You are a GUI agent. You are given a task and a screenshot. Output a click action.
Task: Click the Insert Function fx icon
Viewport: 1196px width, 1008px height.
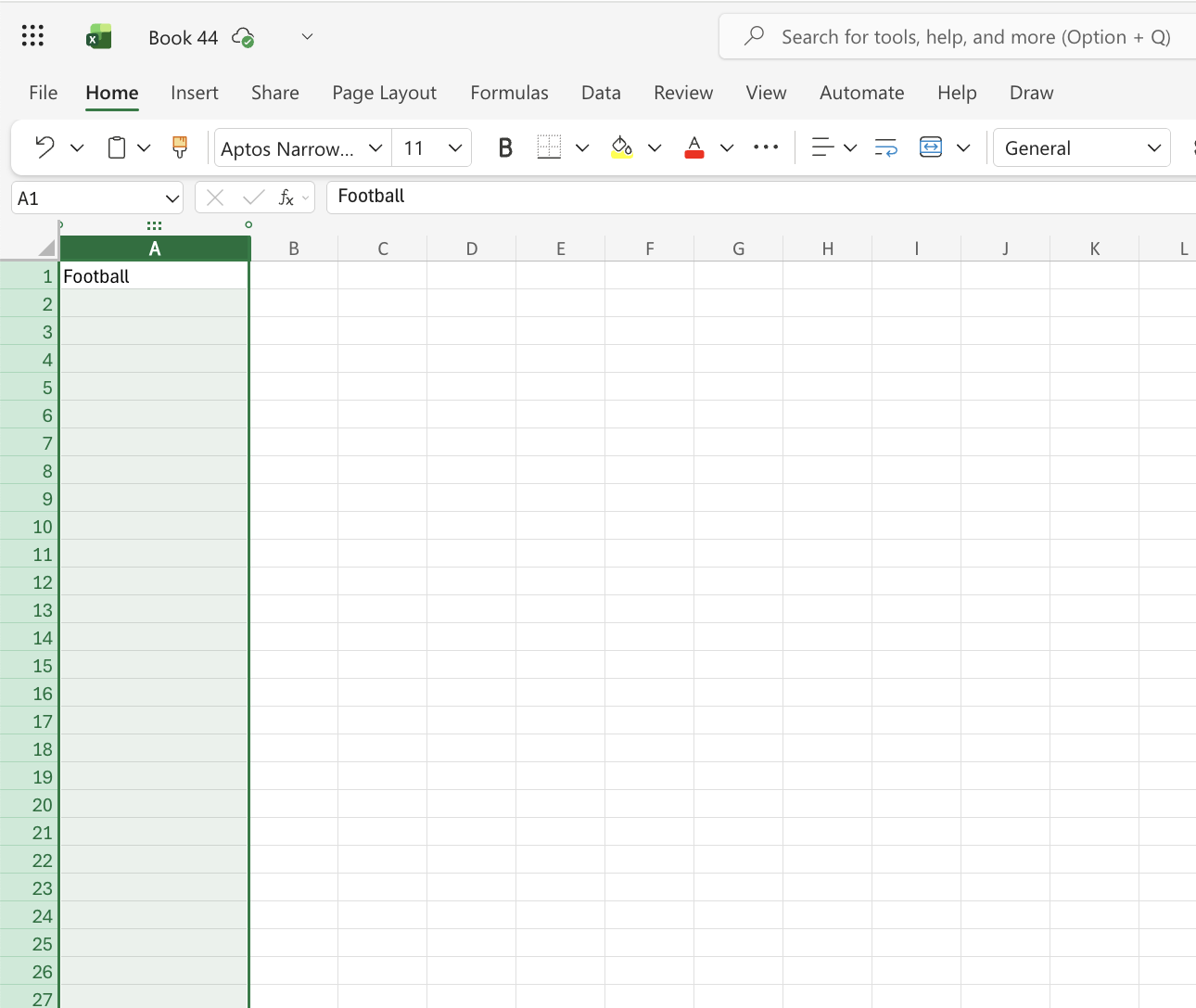click(287, 197)
